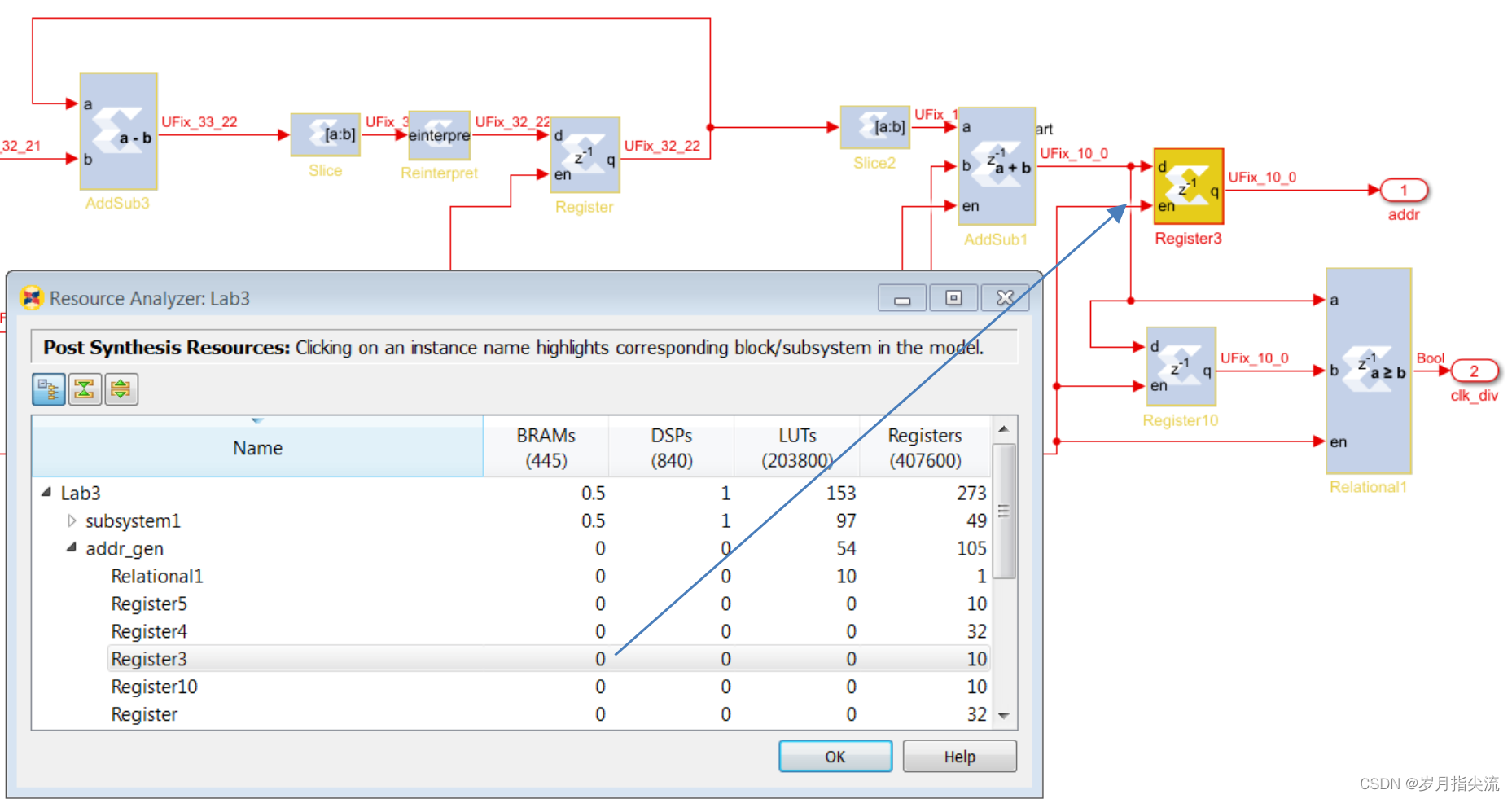
Task: Click the collapse all toolbar icon
Action: click(85, 389)
